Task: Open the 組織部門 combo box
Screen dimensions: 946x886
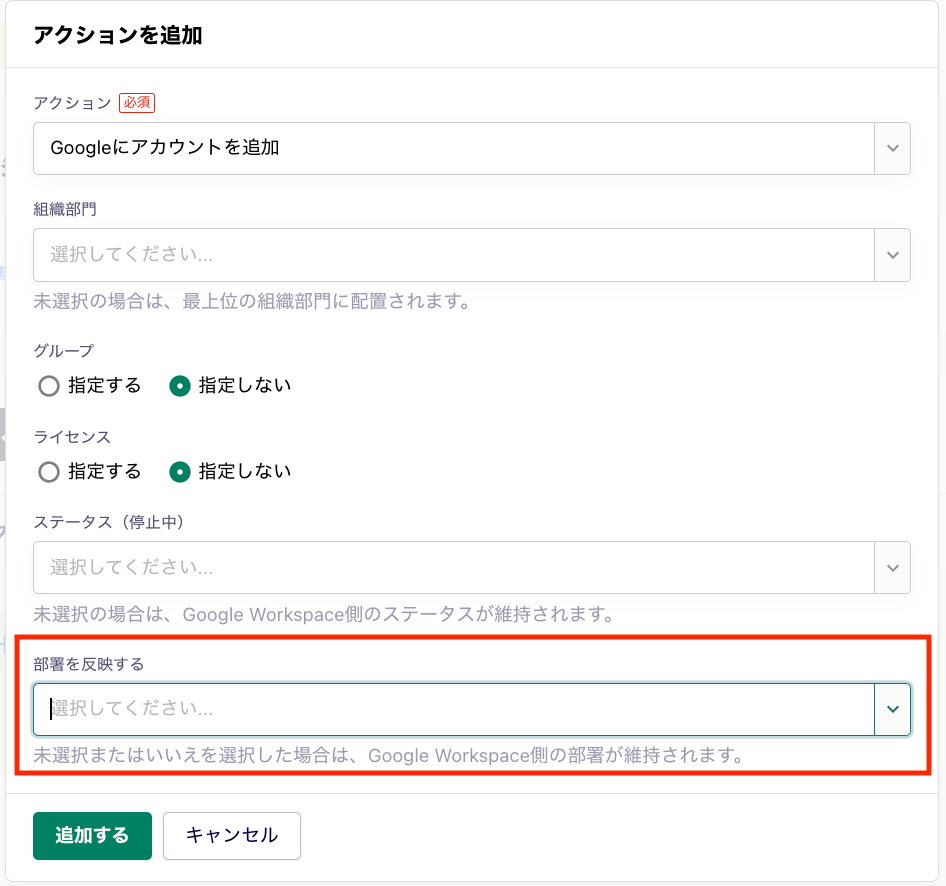Action: point(450,255)
